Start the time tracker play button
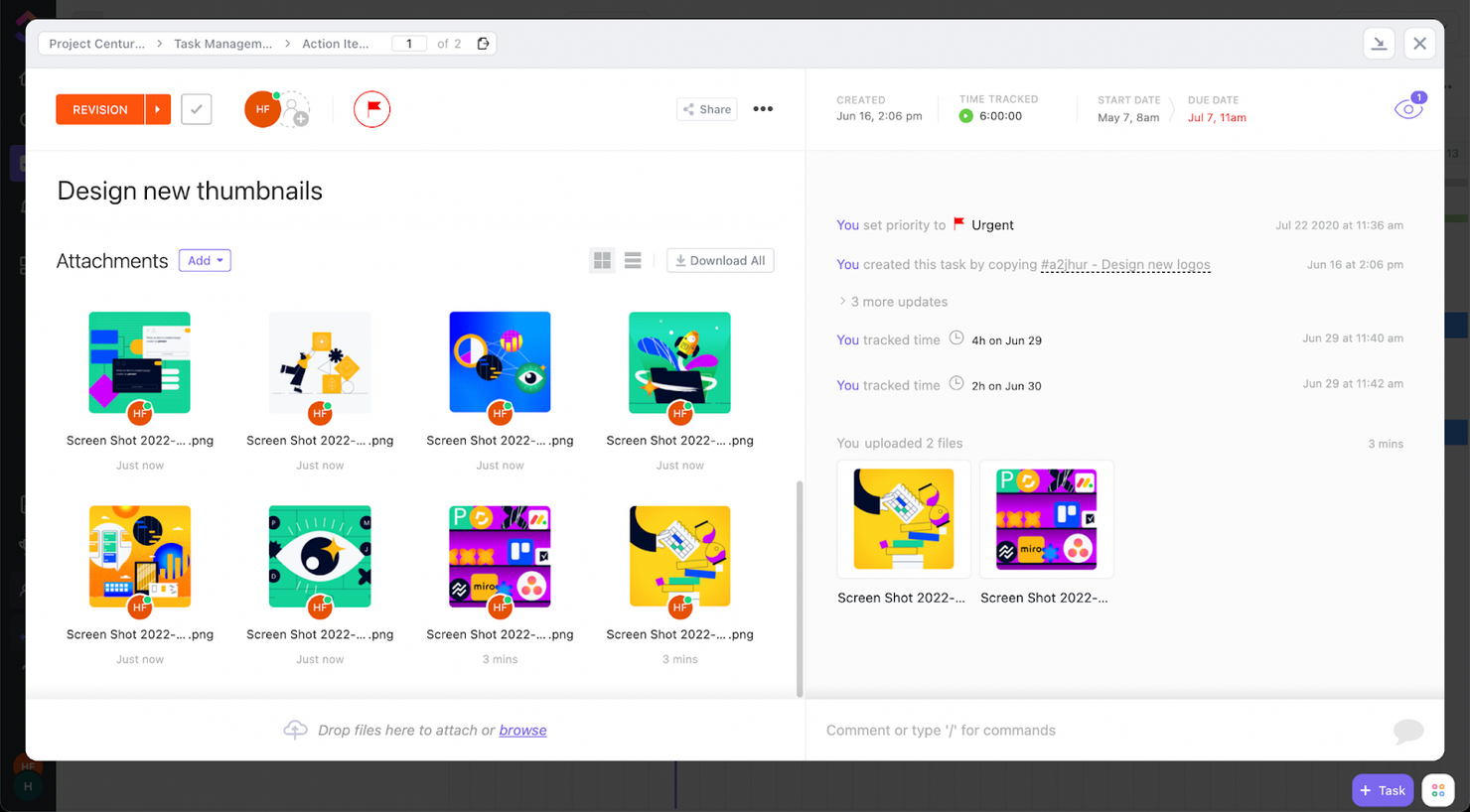Image resolution: width=1470 pixels, height=812 pixels. [x=965, y=116]
